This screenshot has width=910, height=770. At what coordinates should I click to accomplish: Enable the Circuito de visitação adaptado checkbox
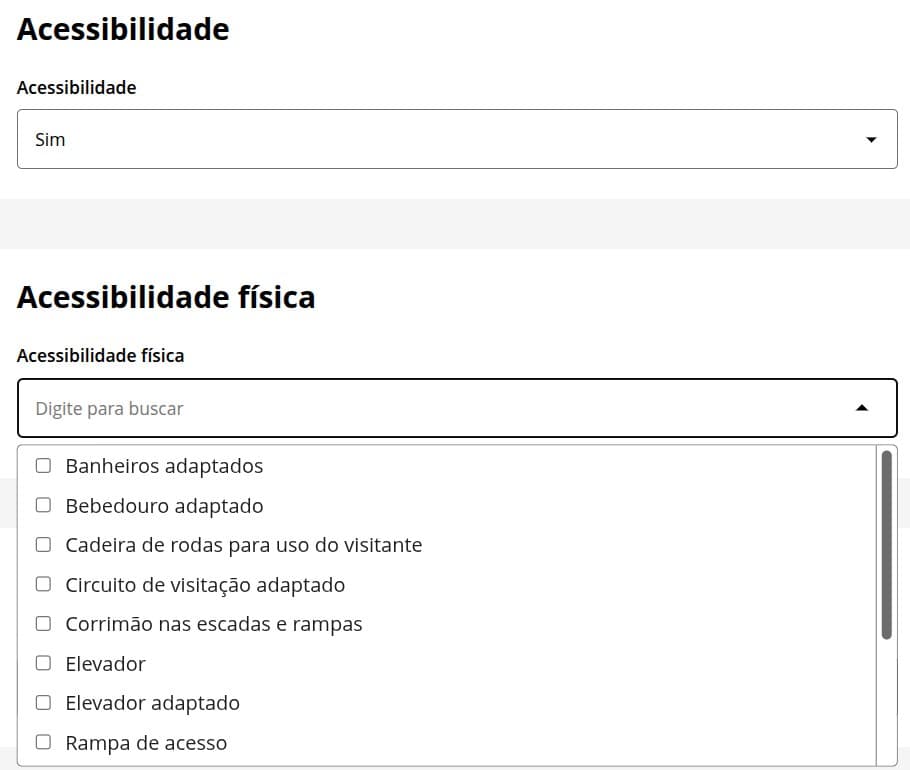pos(43,584)
